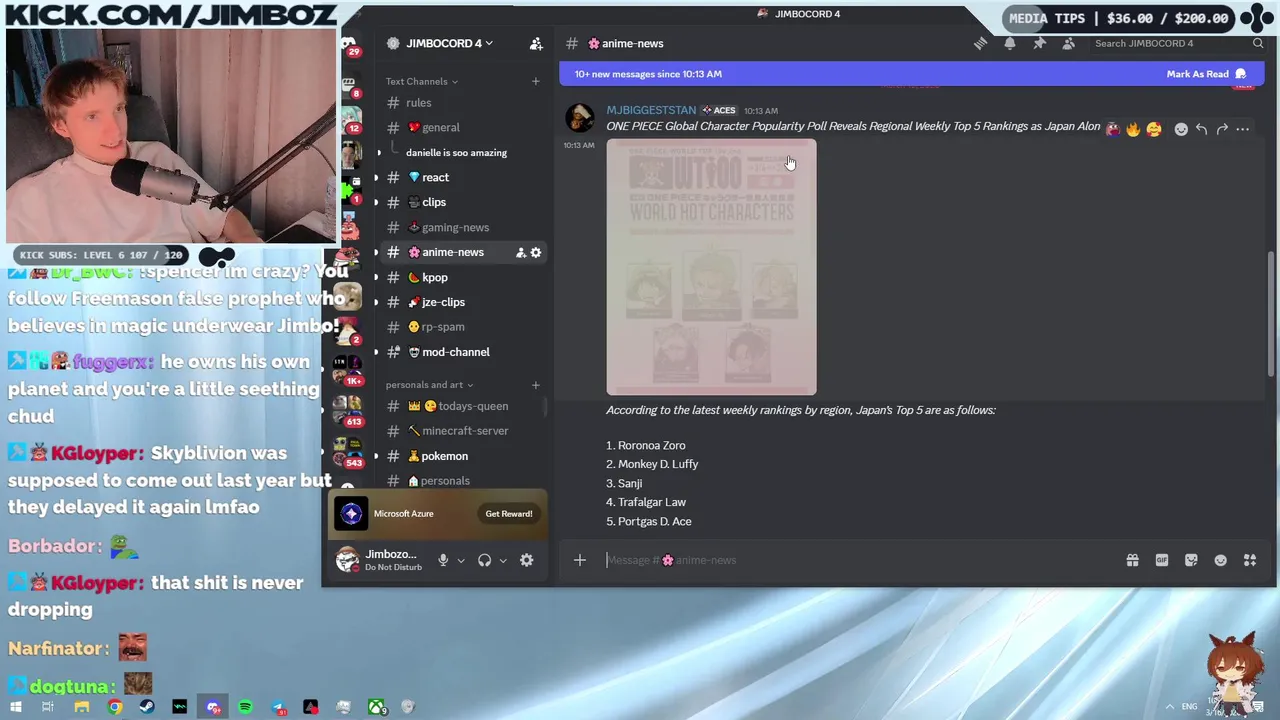The image size is (1280, 720).
Task: Open anime-news invite icon
Action: coord(520,252)
